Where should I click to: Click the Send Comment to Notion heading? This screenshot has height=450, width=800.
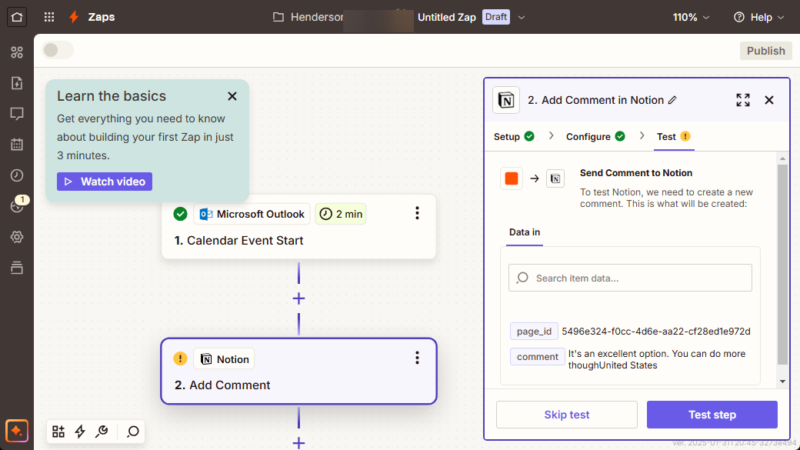click(x=636, y=173)
